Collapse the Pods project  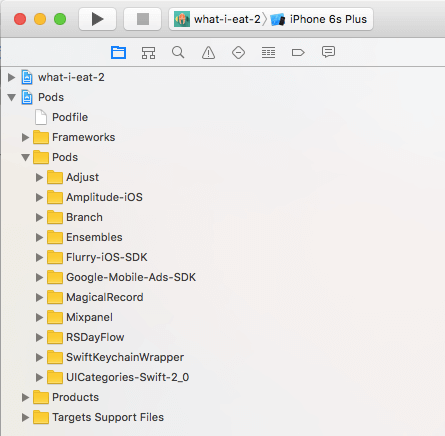point(12,97)
